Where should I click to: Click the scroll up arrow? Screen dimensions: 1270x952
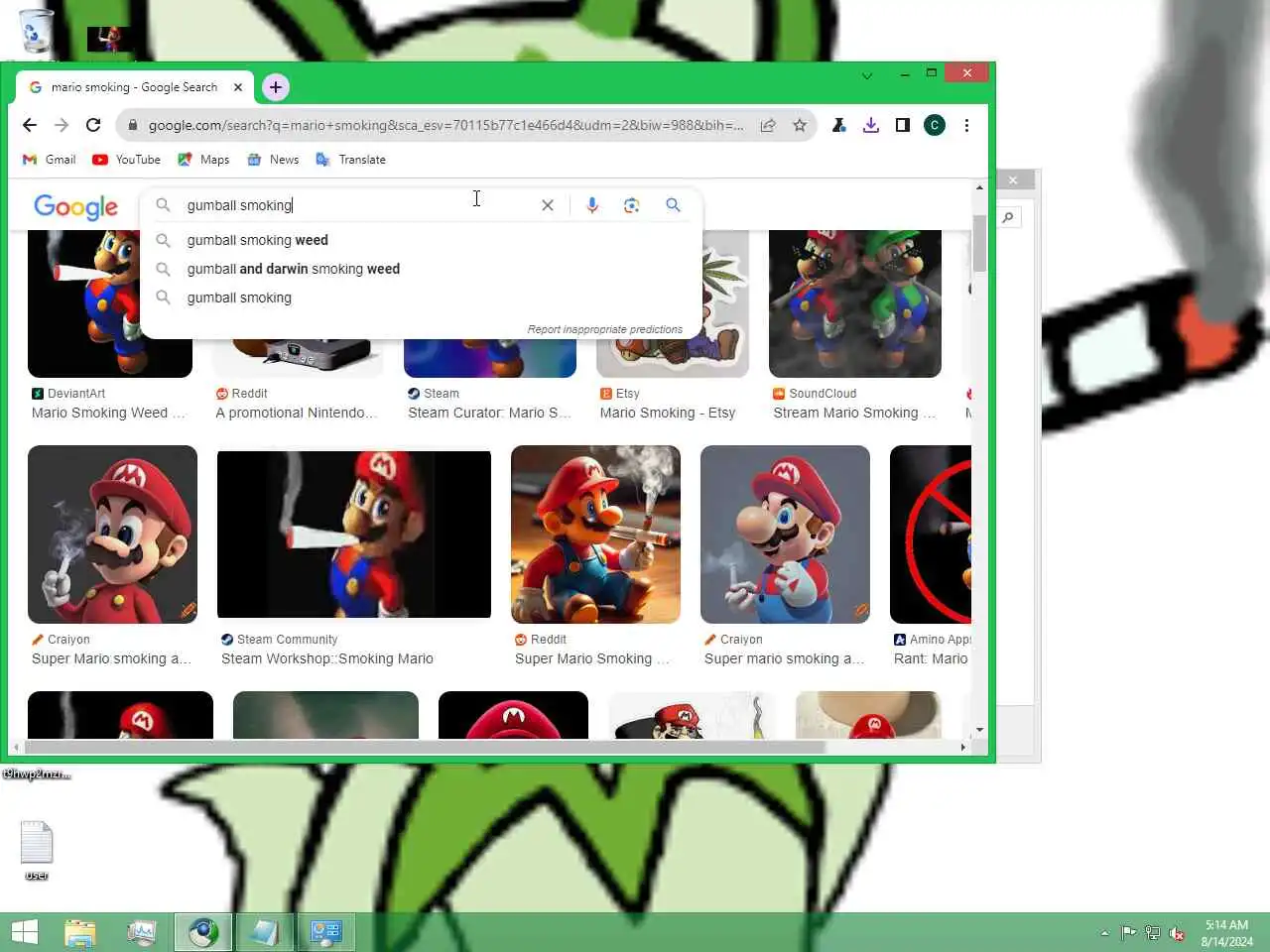[x=979, y=187]
